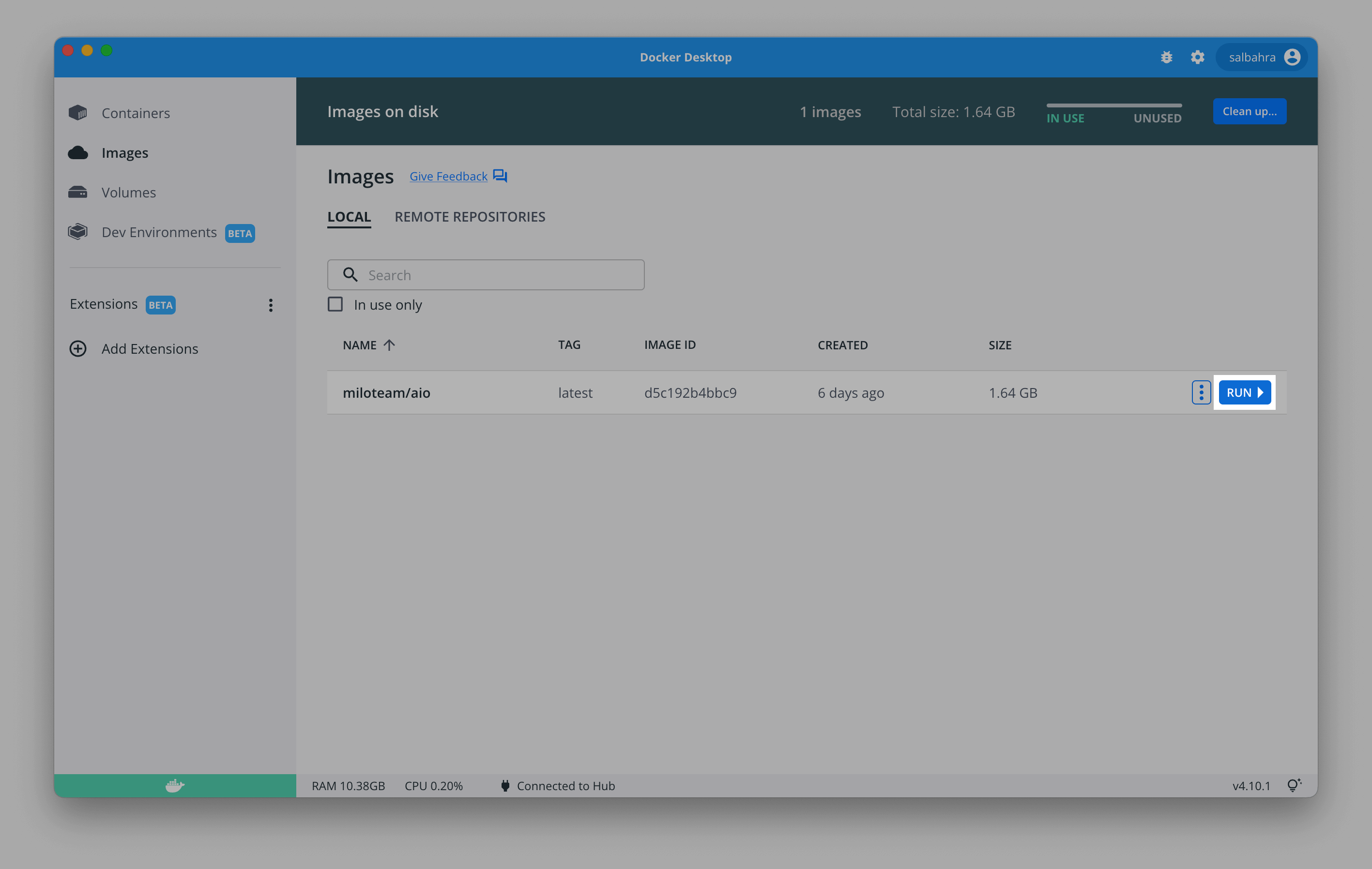Click the latest tag cell
Image resolution: width=1372 pixels, height=869 pixels.
(575, 393)
